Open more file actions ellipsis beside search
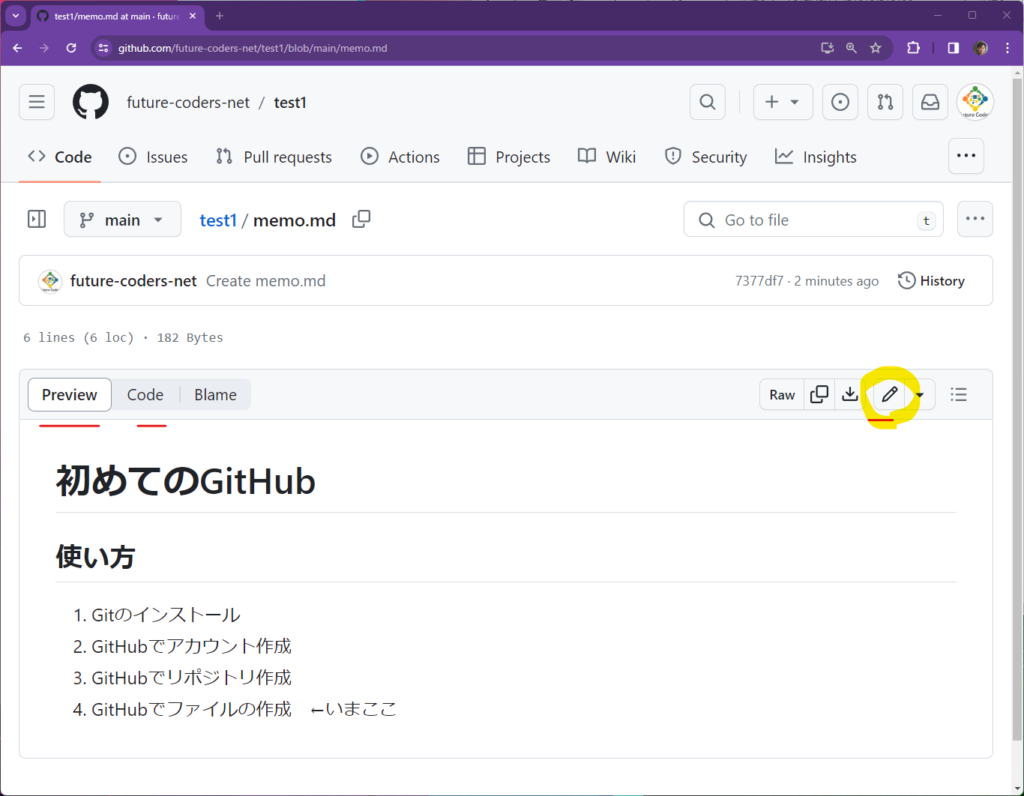 coord(975,219)
